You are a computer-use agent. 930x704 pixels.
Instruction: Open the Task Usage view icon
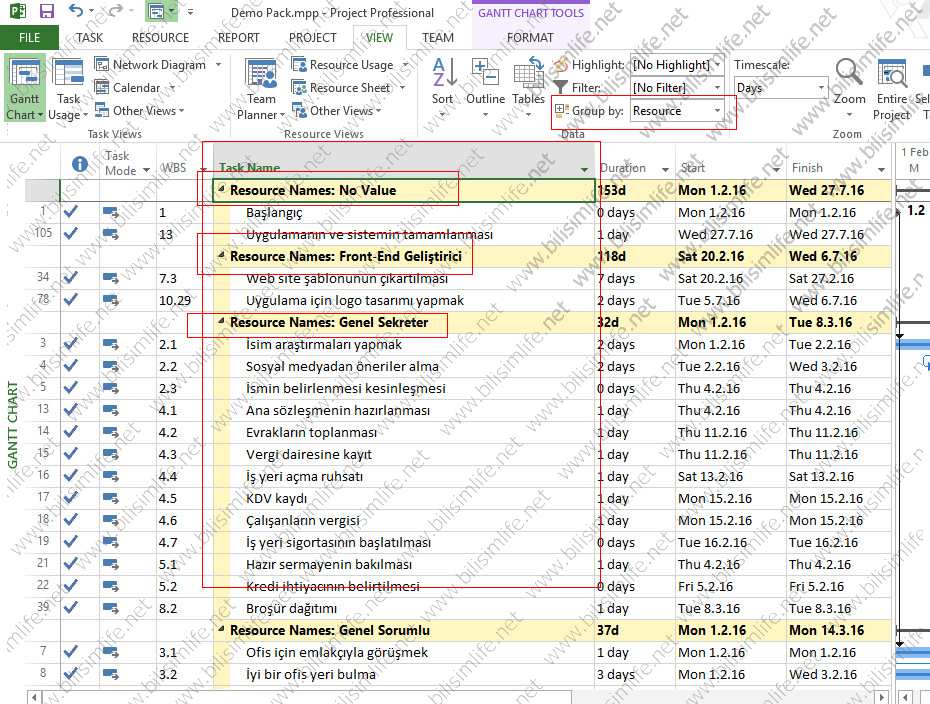coord(68,74)
